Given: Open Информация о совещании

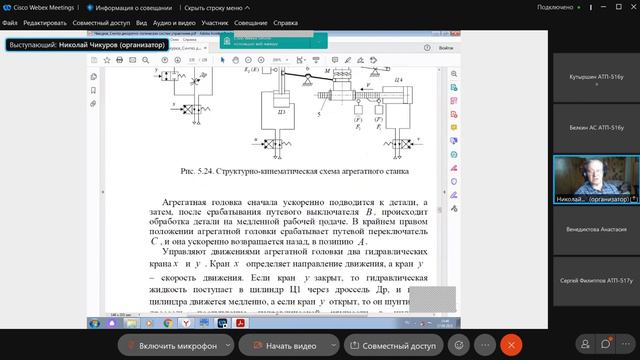Looking at the screenshot, I should (129, 8).
